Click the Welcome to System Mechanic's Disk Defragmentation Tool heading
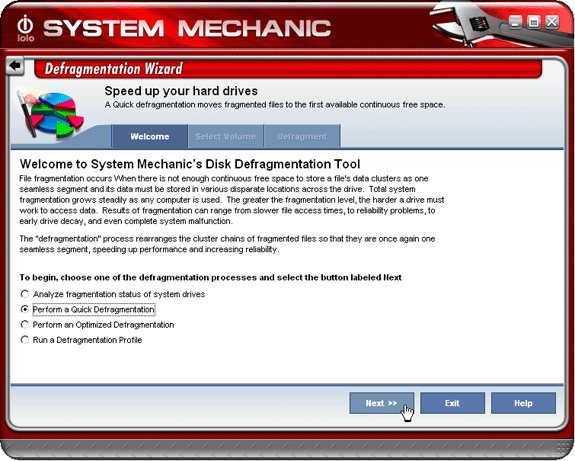Viewport: 575px width, 461px height. coord(190,164)
